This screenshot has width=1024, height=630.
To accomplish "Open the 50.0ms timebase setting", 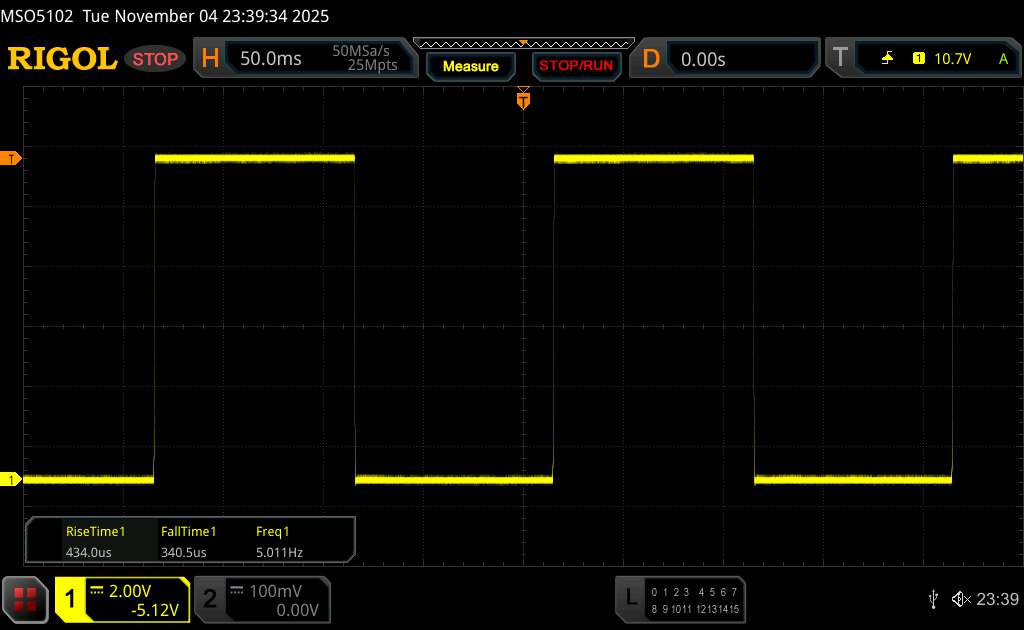I will [x=271, y=59].
